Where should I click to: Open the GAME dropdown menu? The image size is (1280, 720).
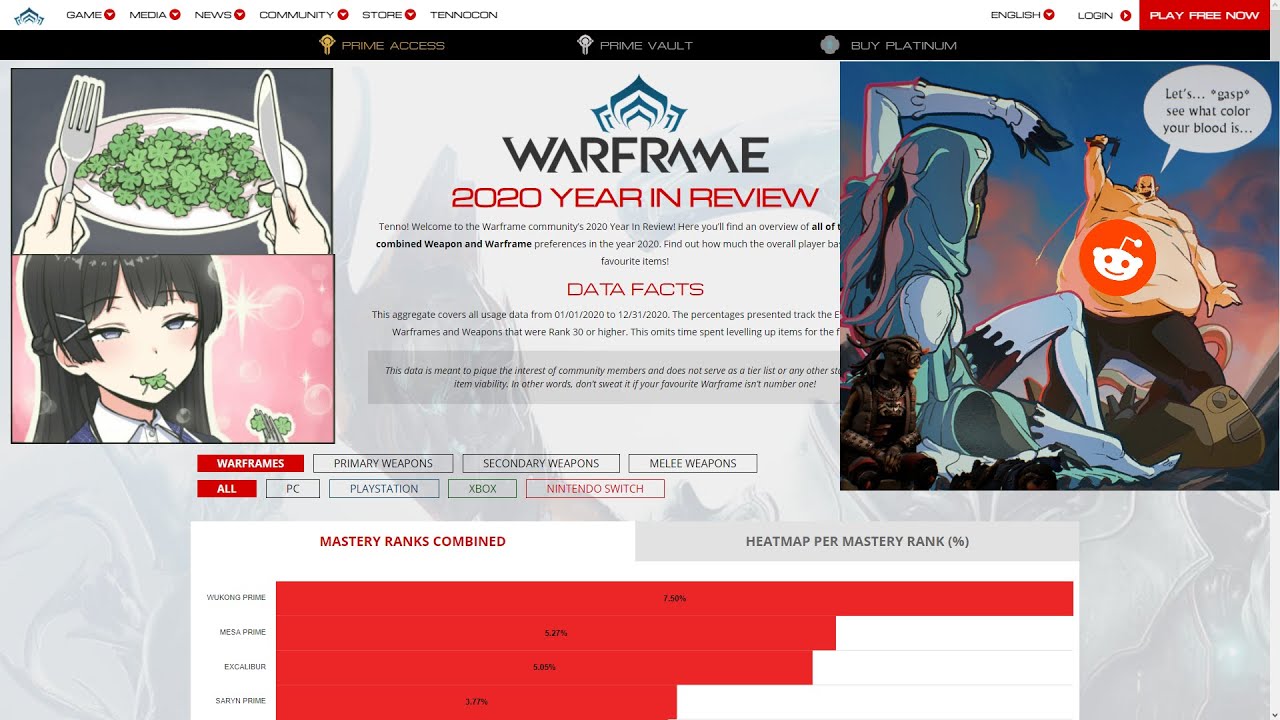click(x=90, y=15)
